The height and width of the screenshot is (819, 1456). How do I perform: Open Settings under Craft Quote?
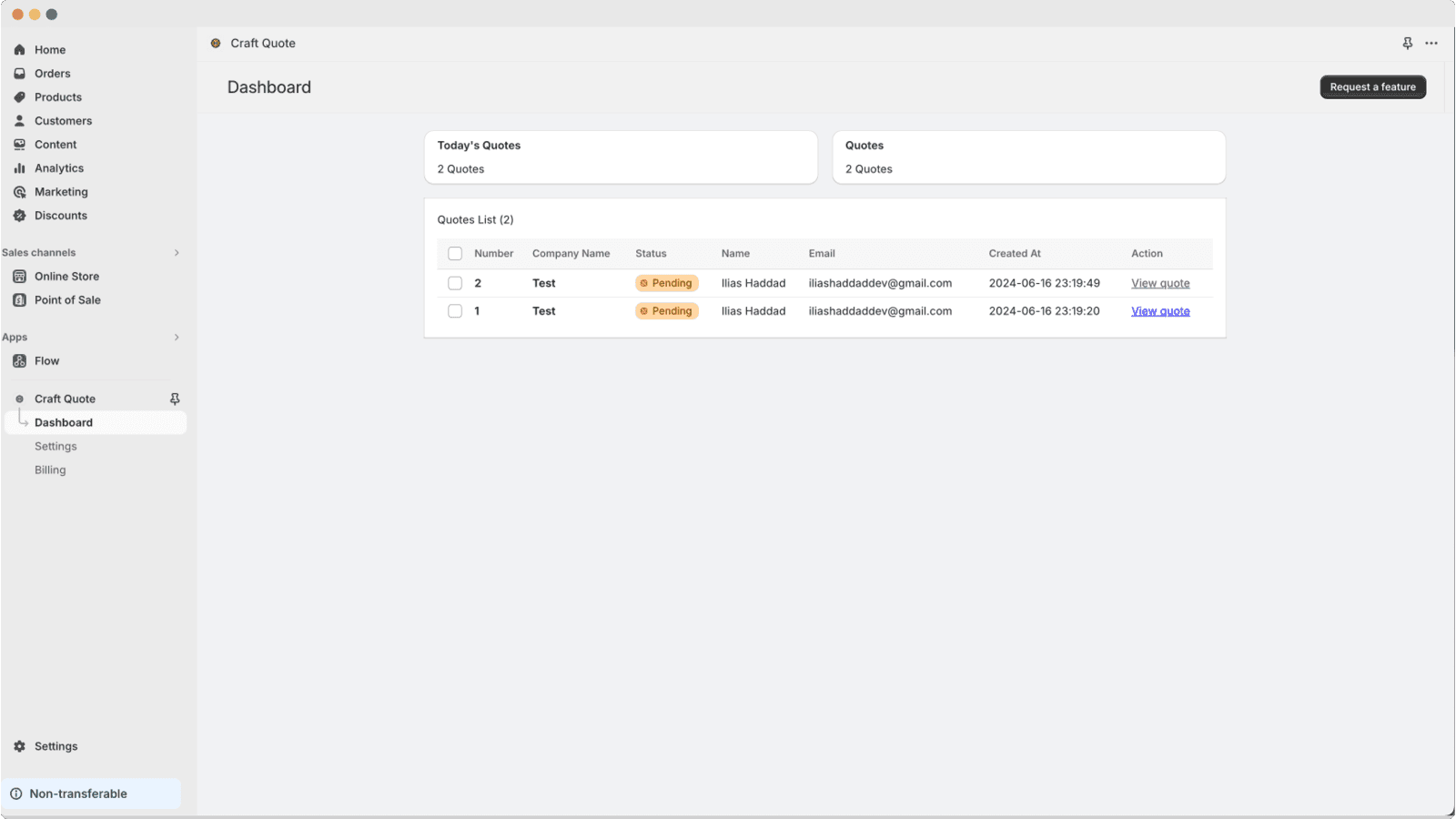(56, 446)
